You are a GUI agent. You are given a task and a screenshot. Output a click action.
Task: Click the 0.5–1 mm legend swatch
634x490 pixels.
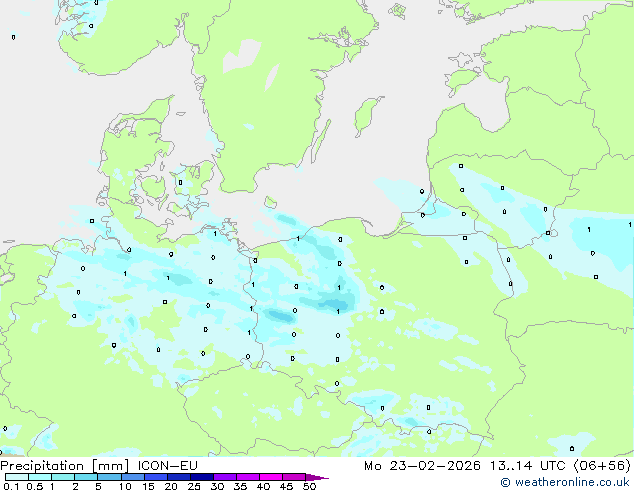click(x=40, y=477)
